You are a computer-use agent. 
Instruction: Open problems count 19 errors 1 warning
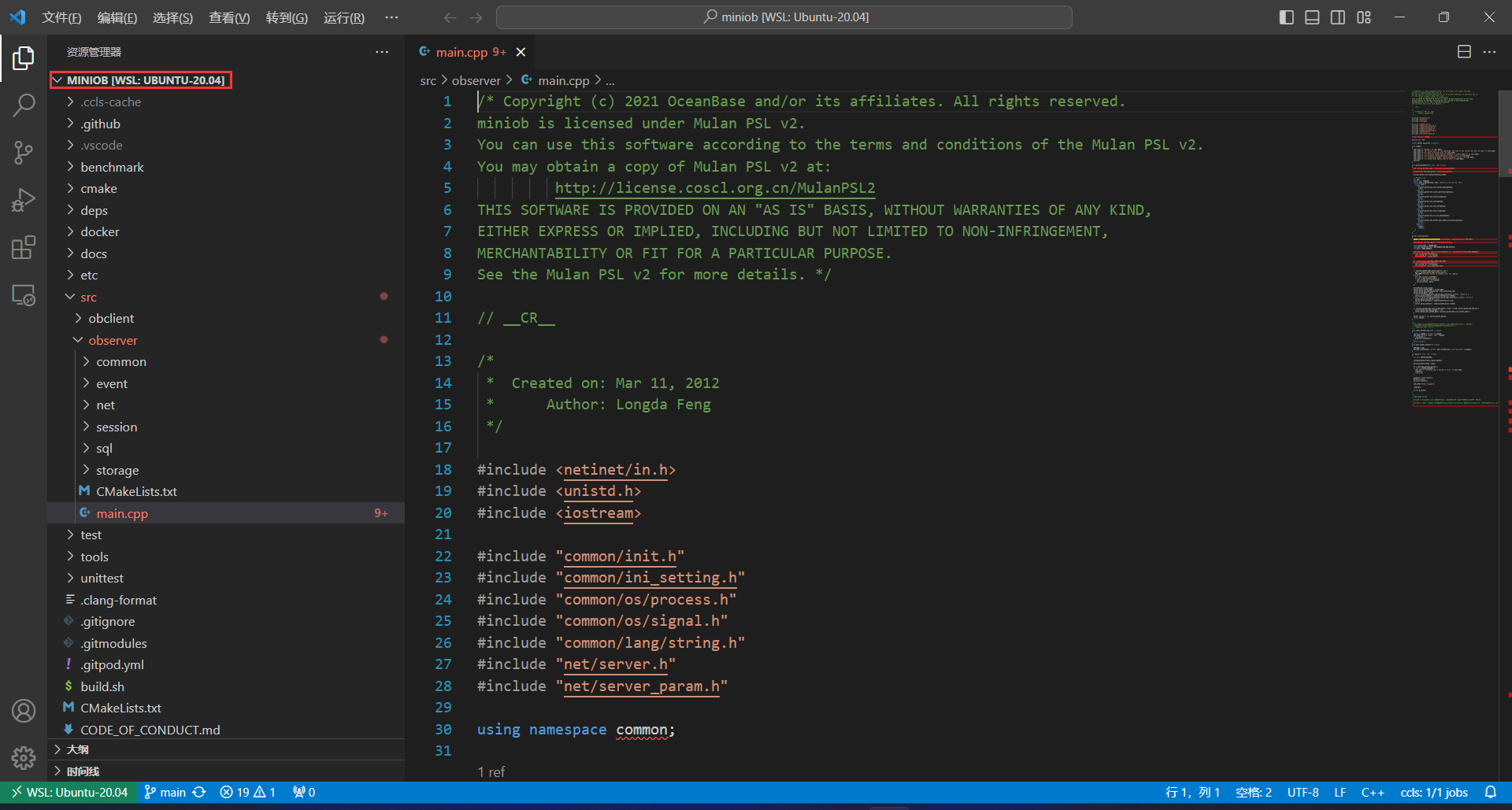(248, 792)
